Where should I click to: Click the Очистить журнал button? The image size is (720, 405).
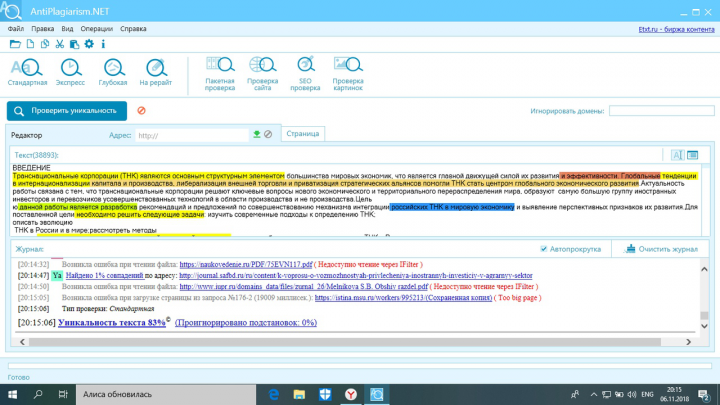coord(660,249)
